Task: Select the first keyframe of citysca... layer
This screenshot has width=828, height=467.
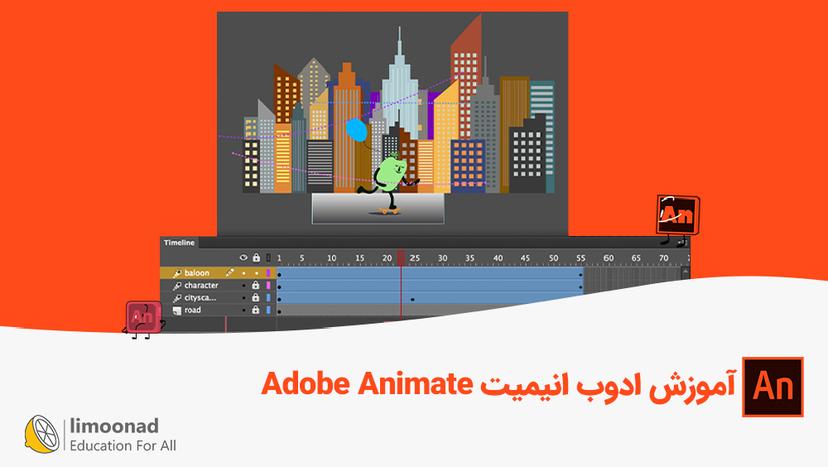Action: click(279, 300)
